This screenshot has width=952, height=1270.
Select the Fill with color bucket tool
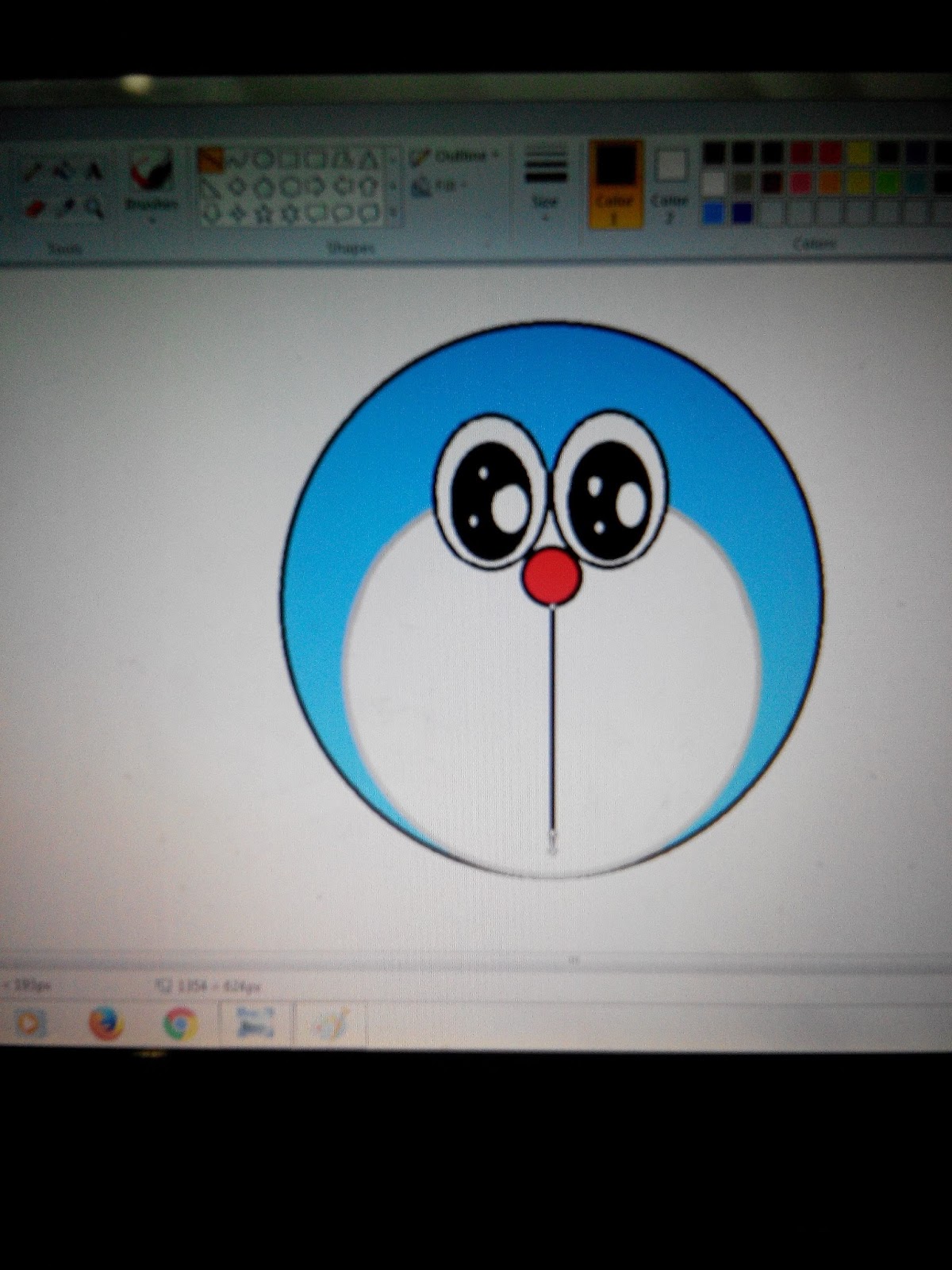[x=63, y=171]
